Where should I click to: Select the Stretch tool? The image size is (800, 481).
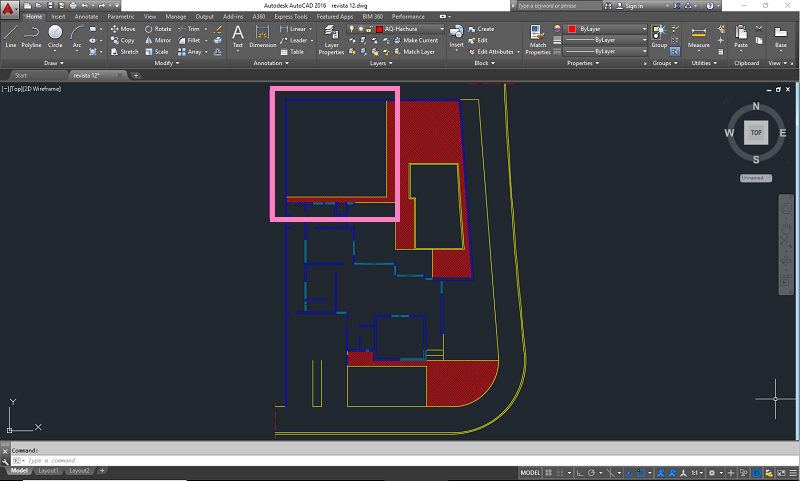[x=124, y=52]
